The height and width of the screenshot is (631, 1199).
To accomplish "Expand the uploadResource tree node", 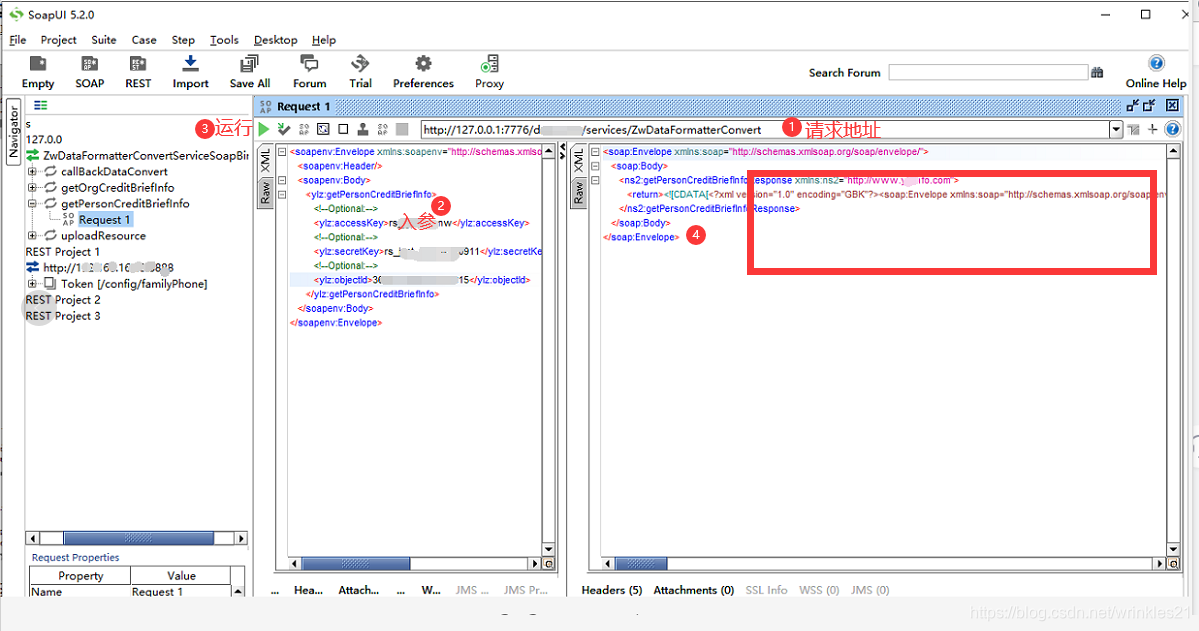I will (33, 235).
